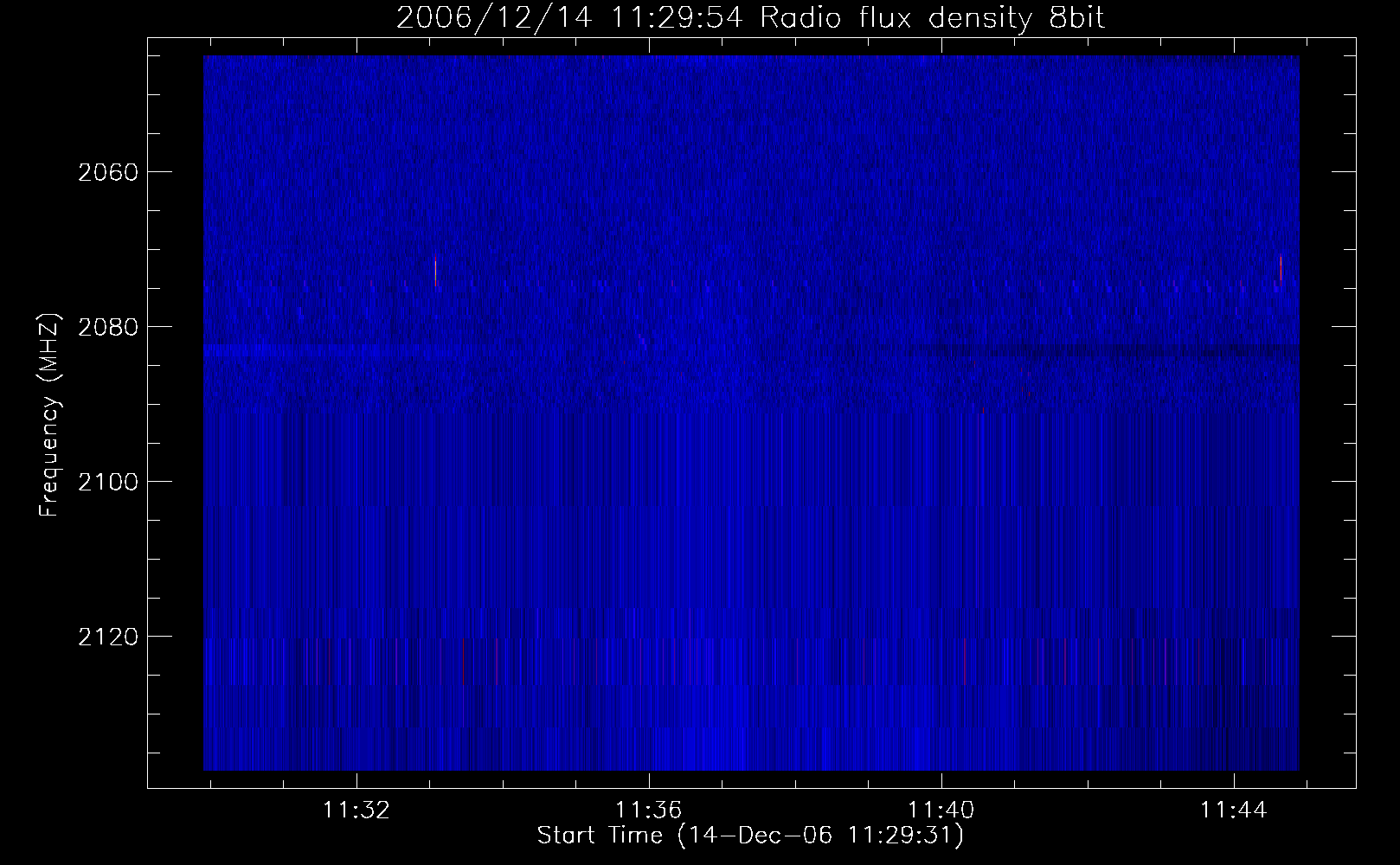
Task: Click the 2120 frequency tick label
Action: pos(107,637)
